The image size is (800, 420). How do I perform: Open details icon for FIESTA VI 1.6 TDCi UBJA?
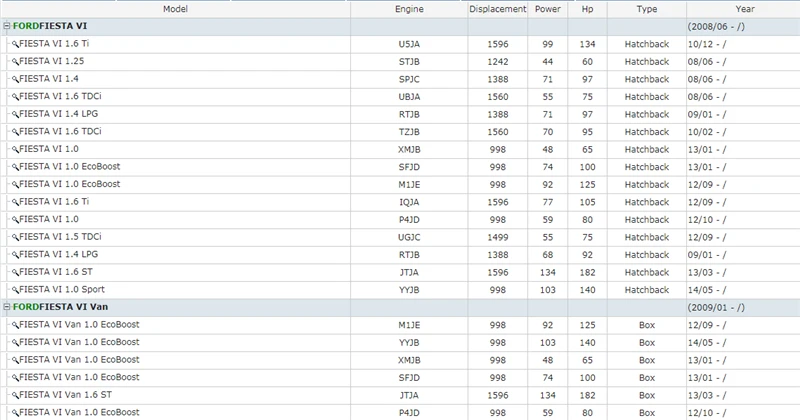[15, 97]
